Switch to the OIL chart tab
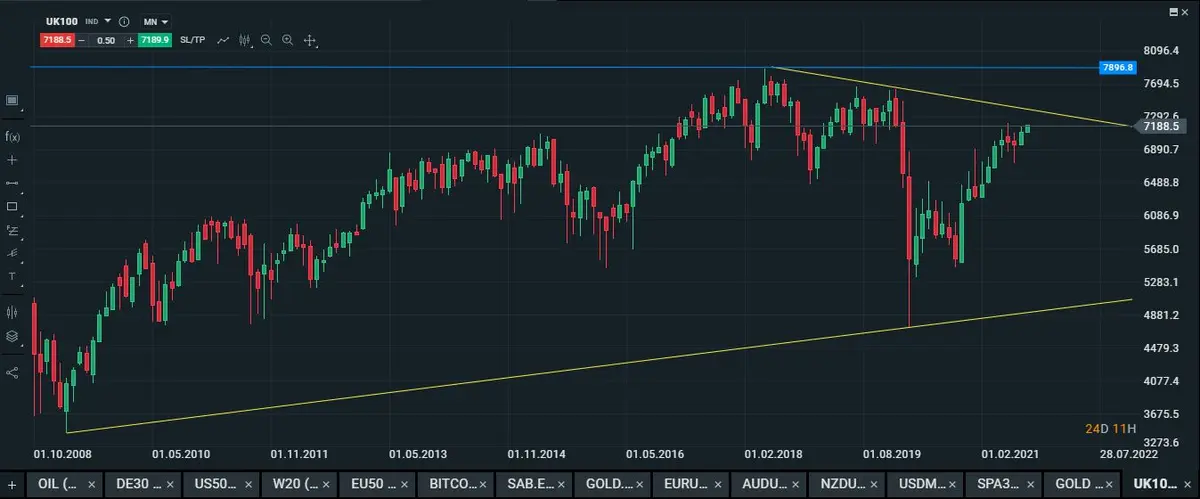The height and width of the screenshot is (499, 1200). click(x=53, y=484)
